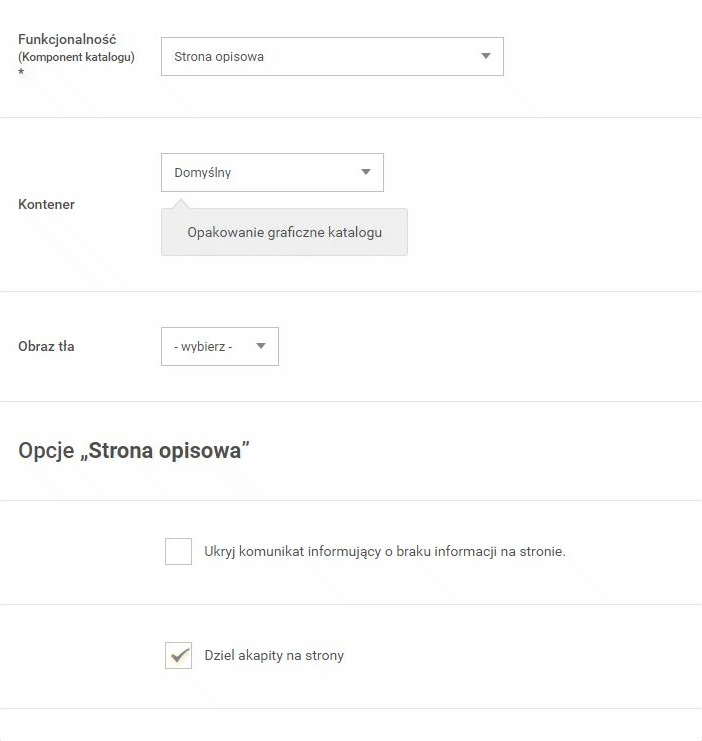Open the Kontener dropdown showing Domyślny
The image size is (702, 741).
pyautogui.click(x=272, y=172)
